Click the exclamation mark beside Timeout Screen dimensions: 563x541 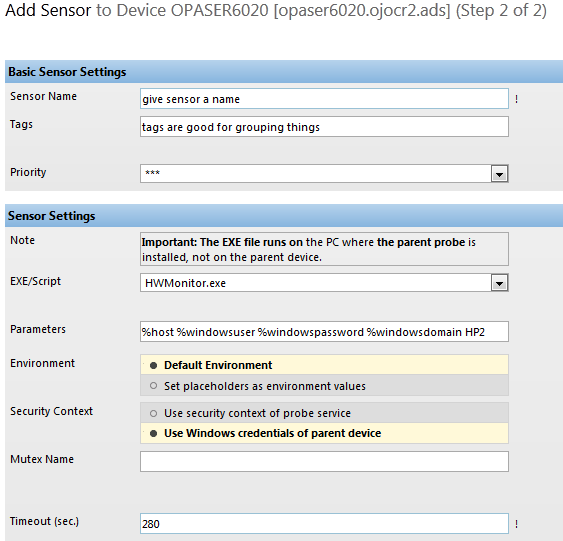pyautogui.click(x=516, y=524)
